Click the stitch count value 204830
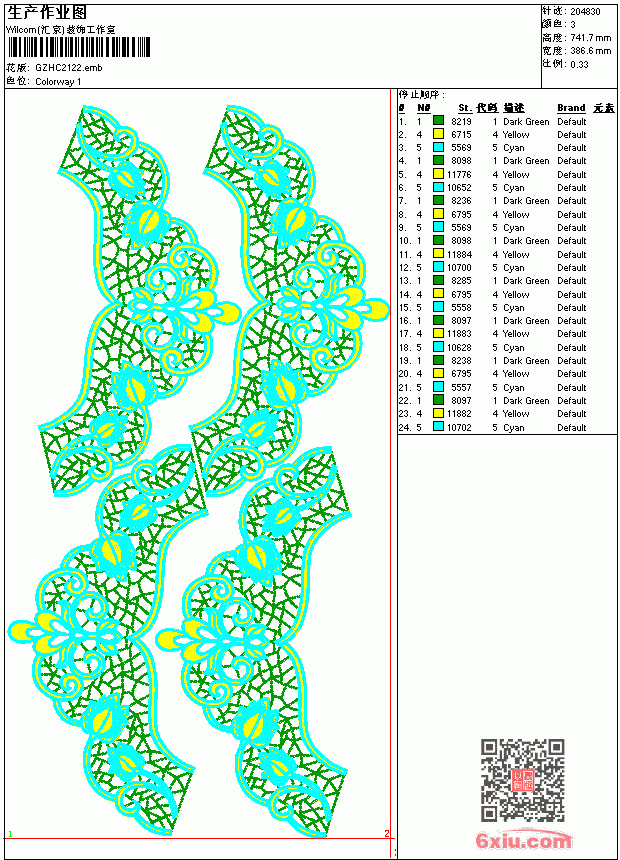 coord(585,11)
